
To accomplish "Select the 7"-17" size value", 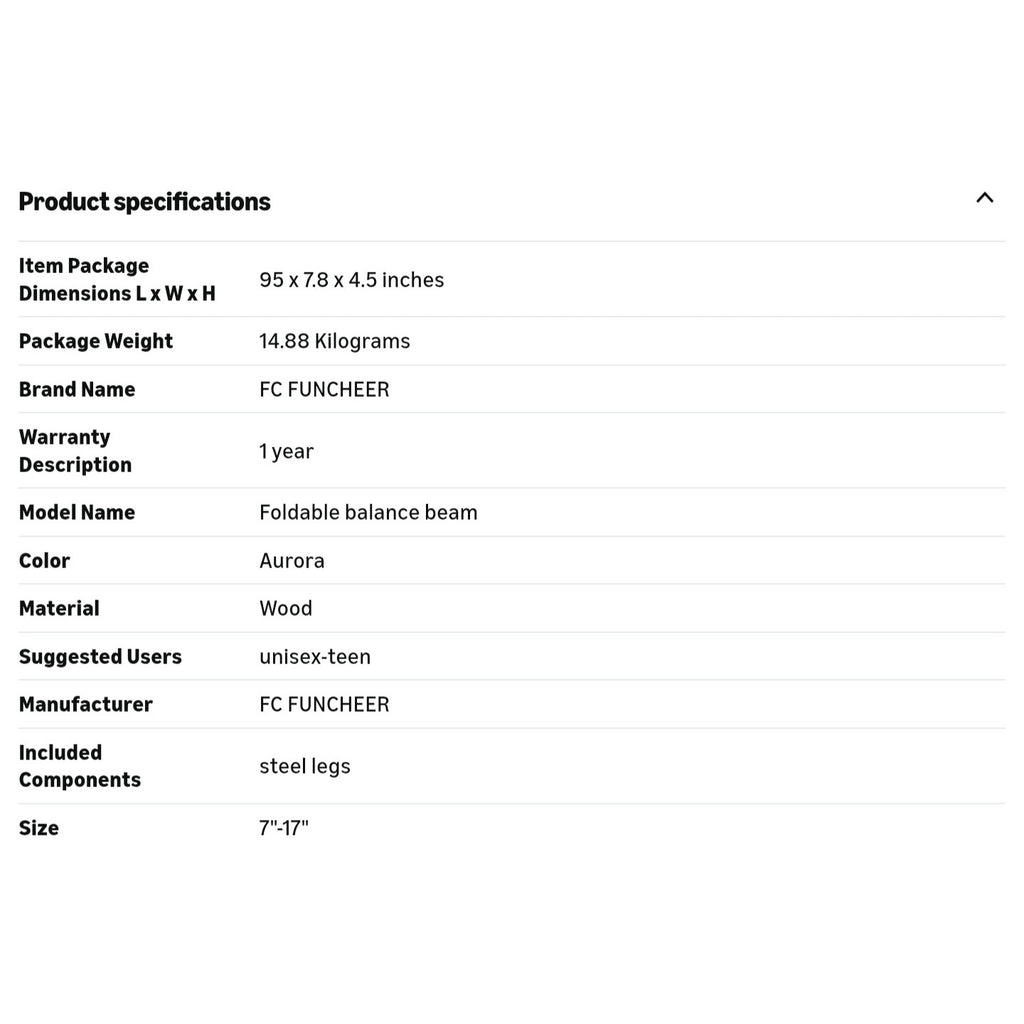I will [283, 828].
